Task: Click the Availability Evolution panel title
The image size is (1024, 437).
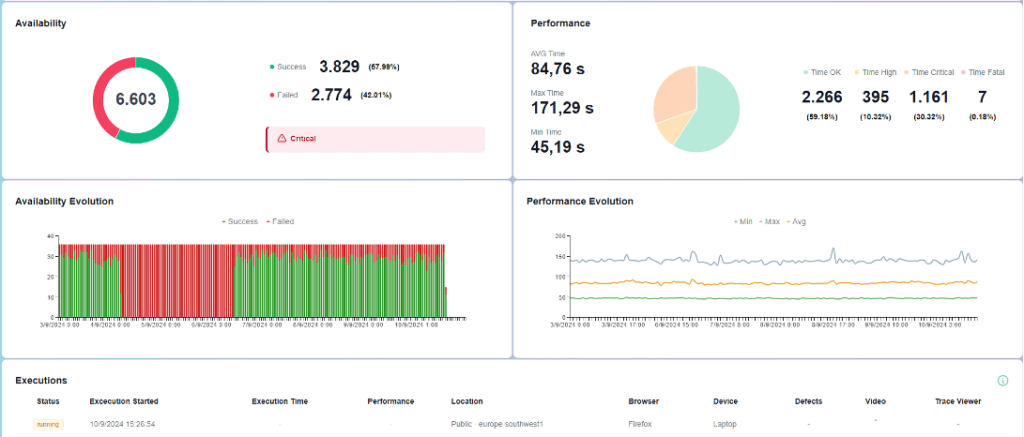Action: [x=65, y=201]
